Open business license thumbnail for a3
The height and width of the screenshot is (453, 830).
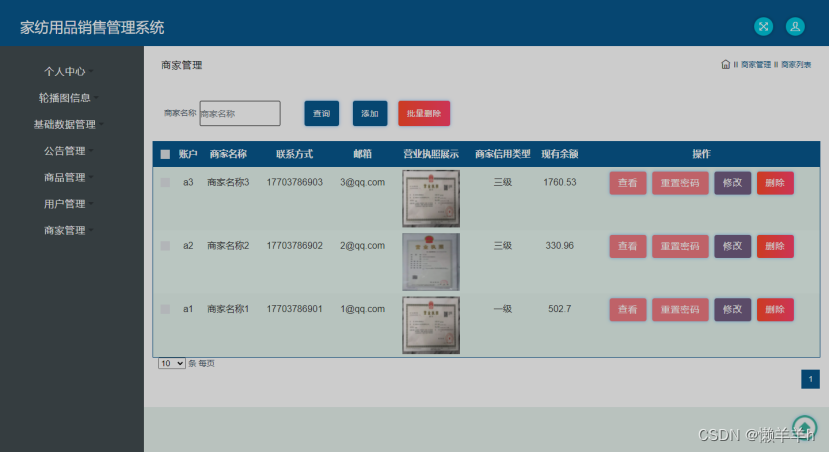[431, 198]
